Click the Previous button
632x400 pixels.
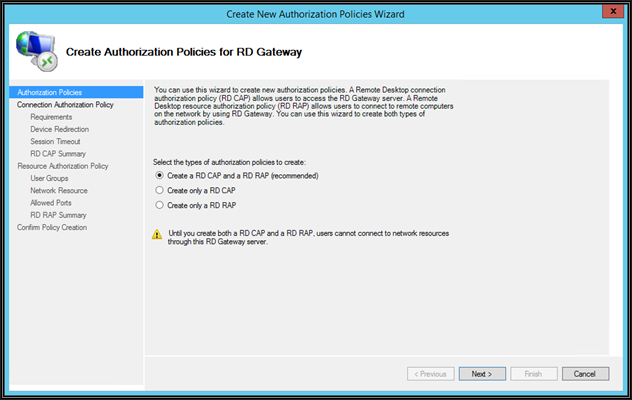point(430,374)
